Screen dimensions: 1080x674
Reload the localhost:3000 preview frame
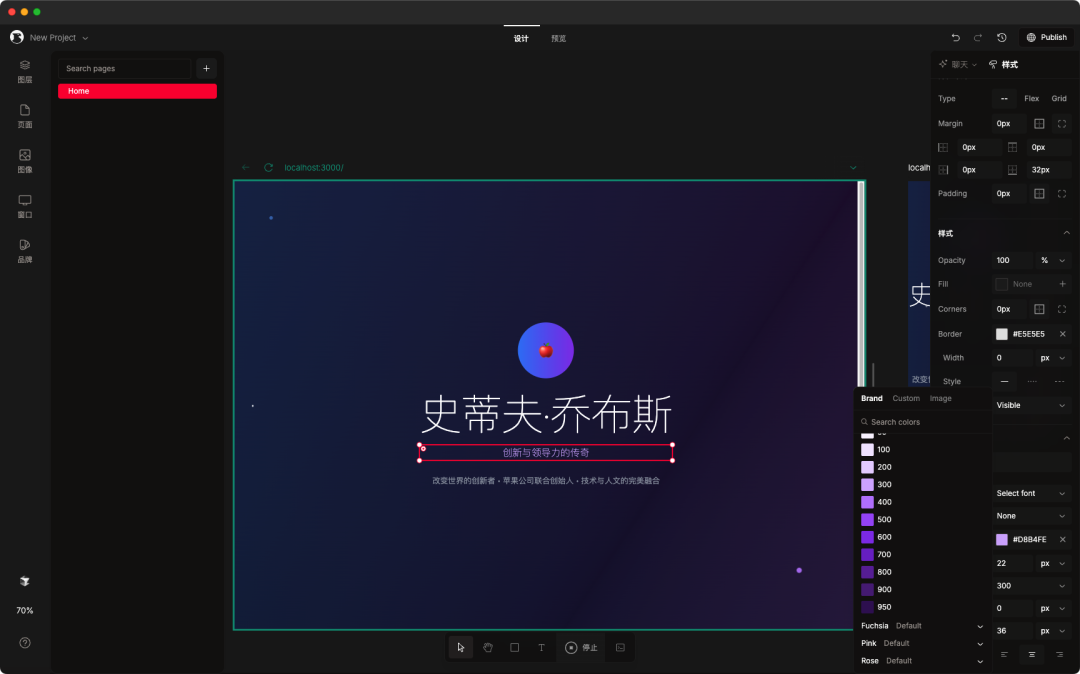(269, 167)
